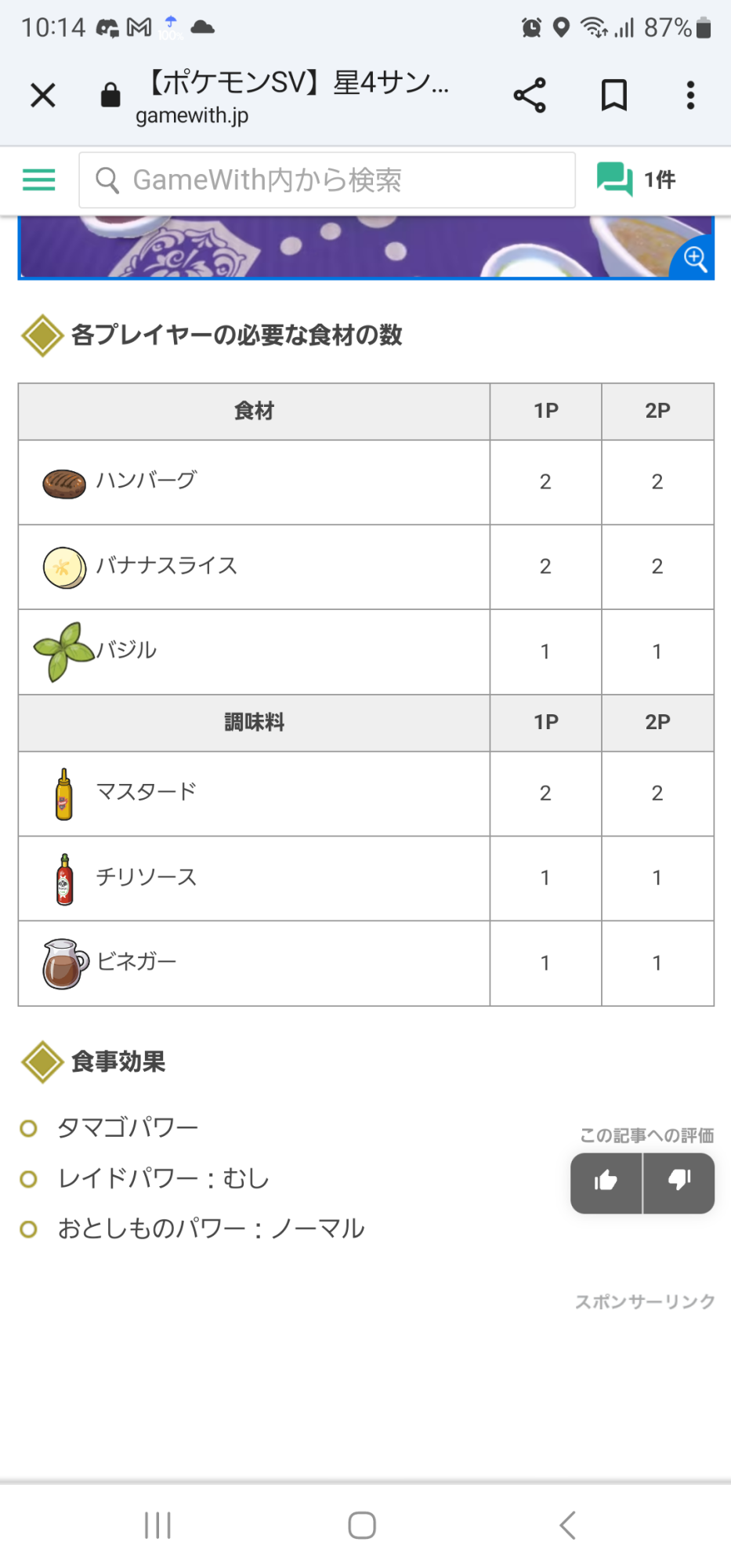
Task: Tap the magnifier zoom icon on image
Action: [x=695, y=258]
